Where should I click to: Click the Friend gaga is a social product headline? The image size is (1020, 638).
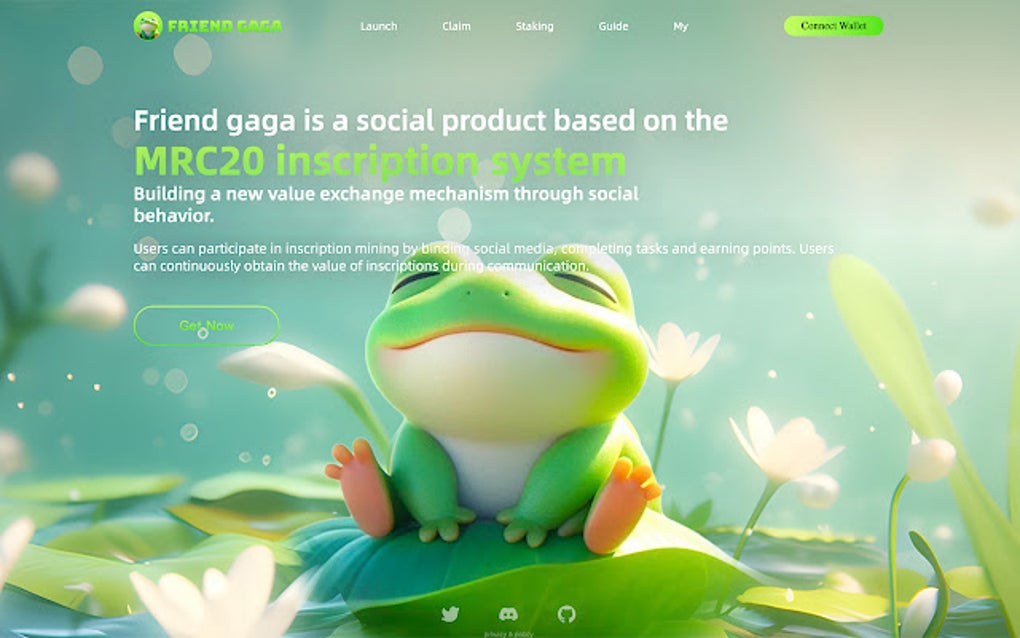point(431,120)
